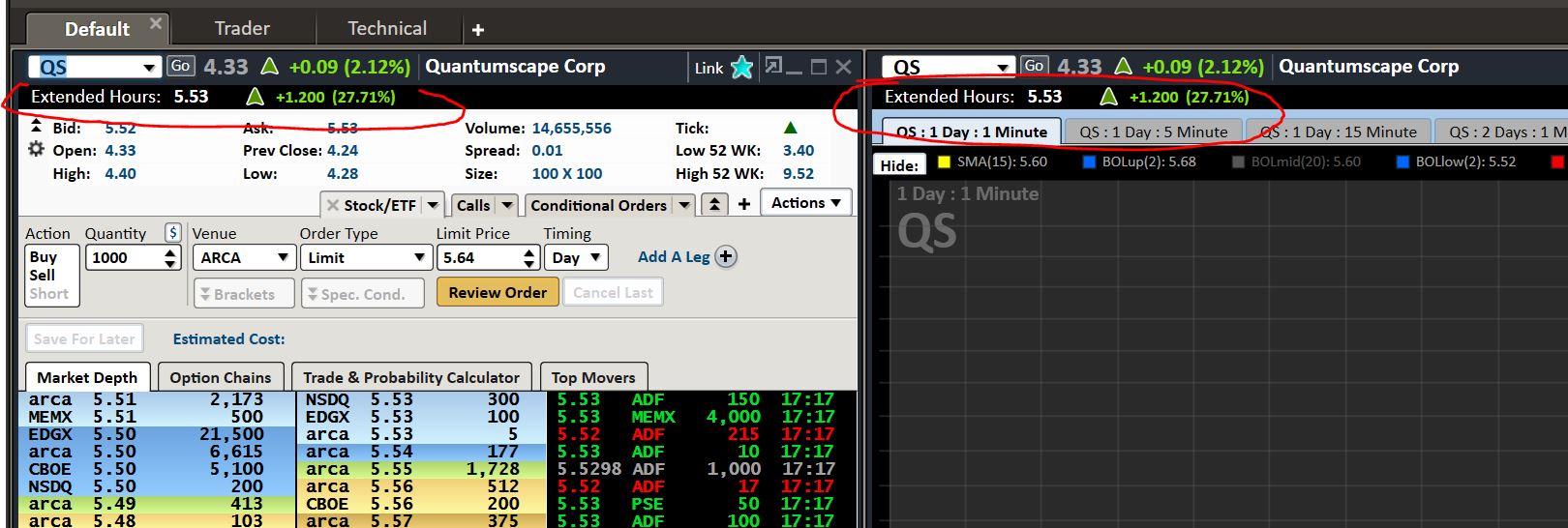The height and width of the screenshot is (528, 1568).
Task: Open the Top Movers tab
Action: click(x=593, y=377)
